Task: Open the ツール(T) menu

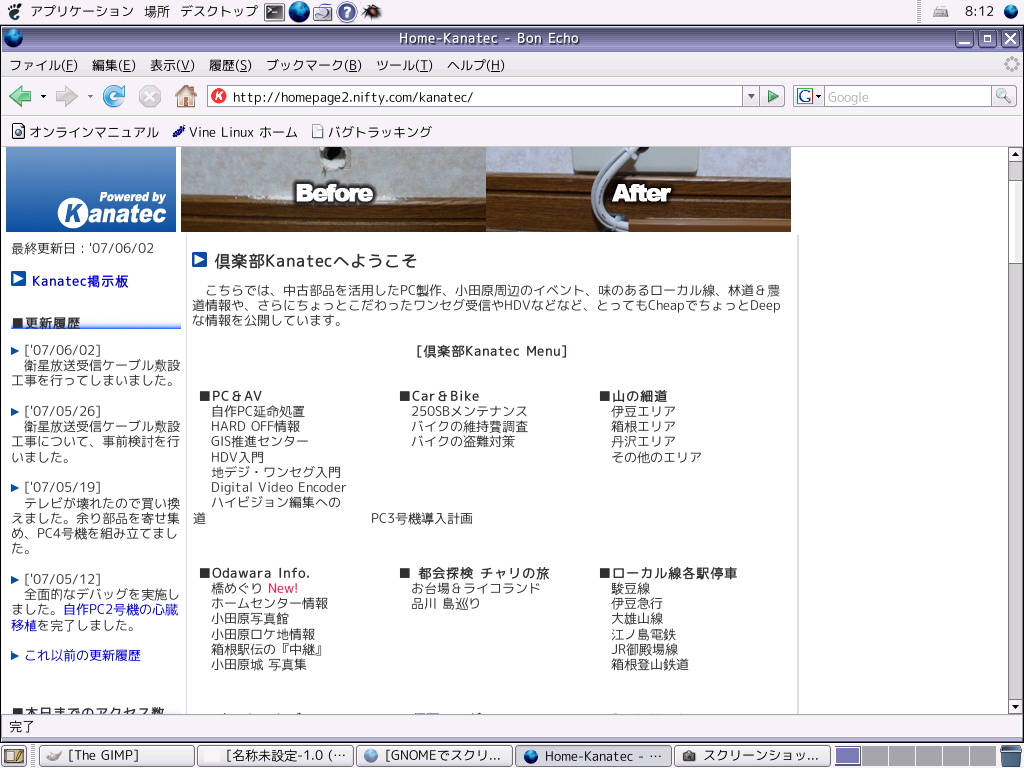Action: coord(404,65)
